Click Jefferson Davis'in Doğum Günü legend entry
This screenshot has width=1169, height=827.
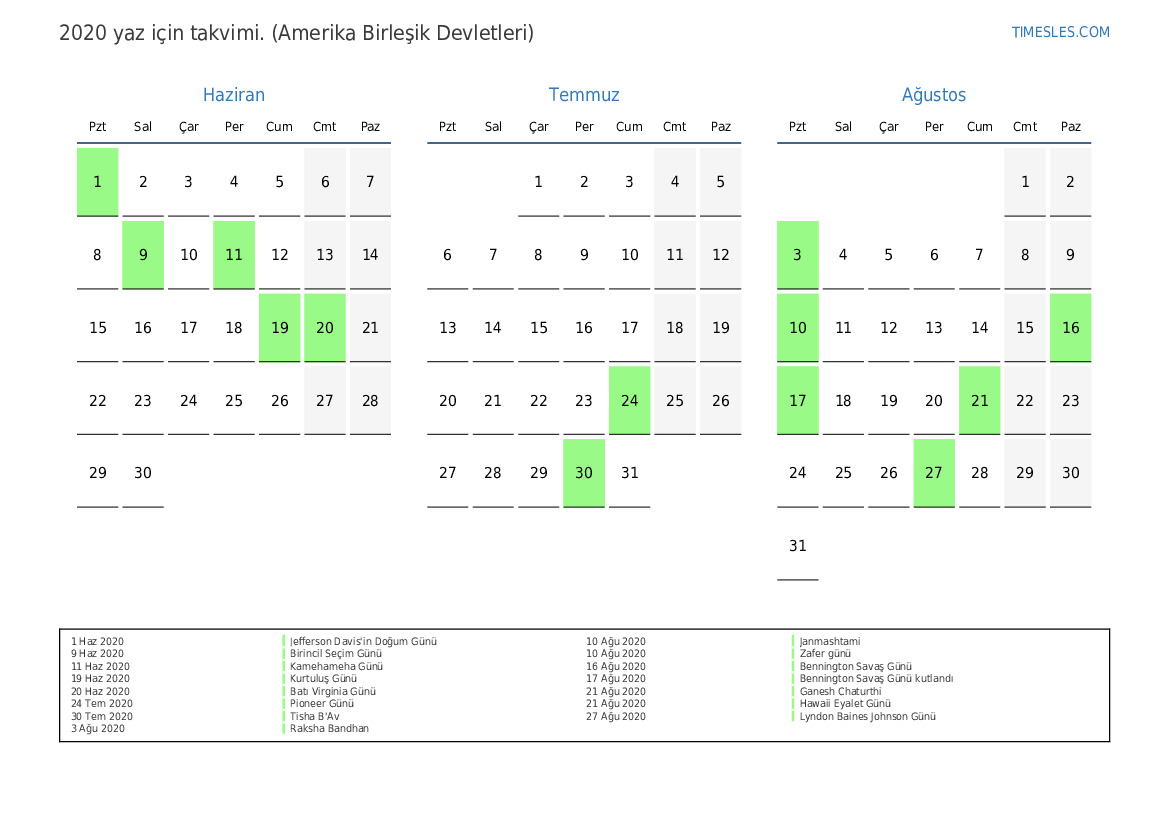coord(363,642)
